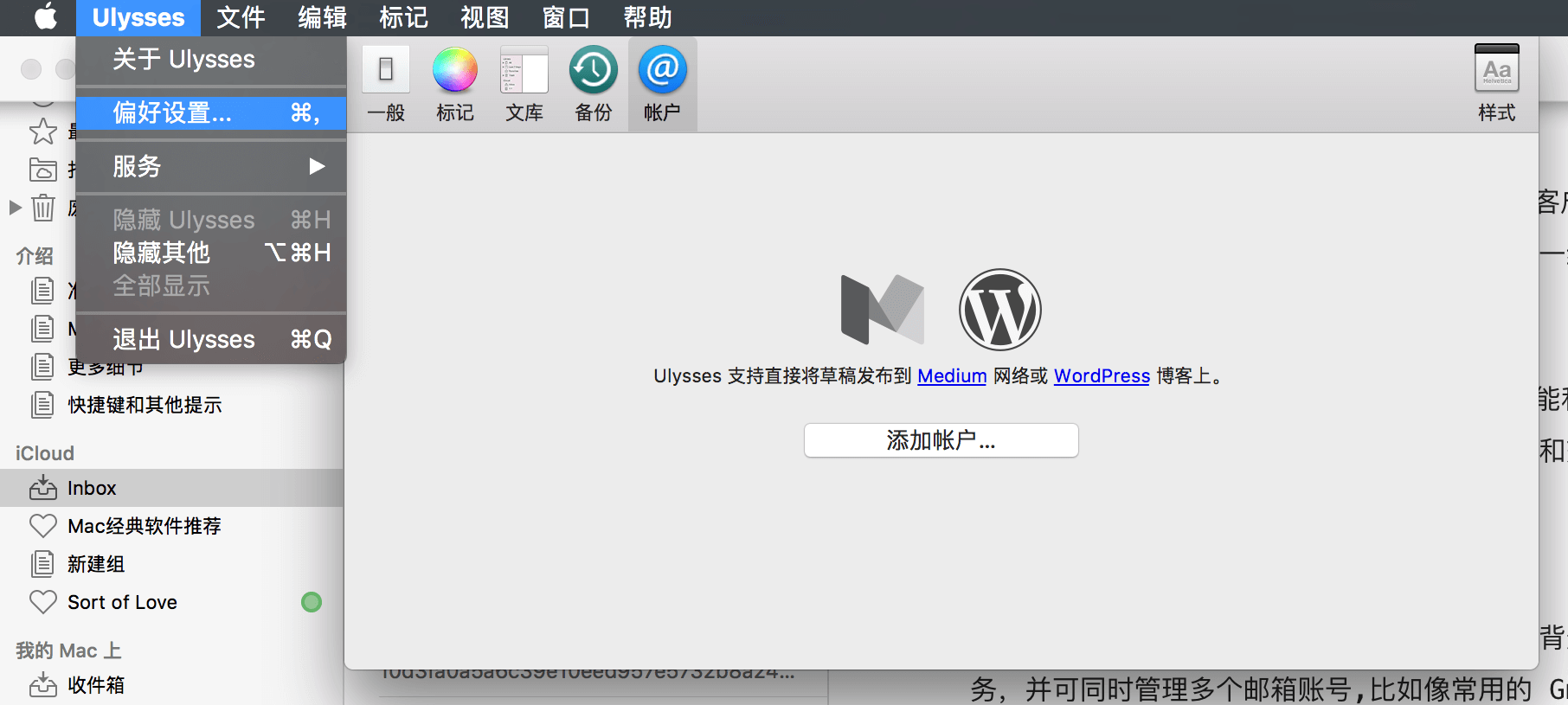Open the 文件 menu

241,17
